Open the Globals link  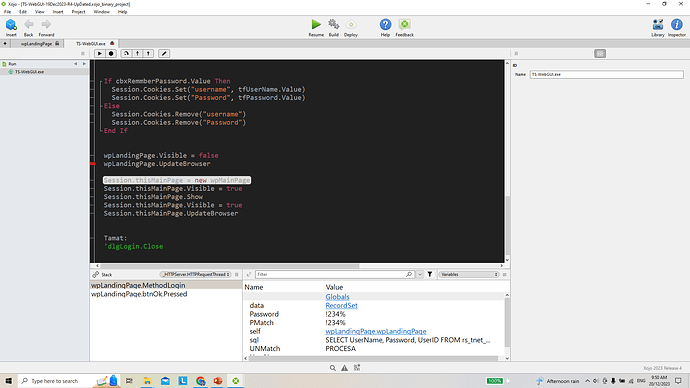337,297
